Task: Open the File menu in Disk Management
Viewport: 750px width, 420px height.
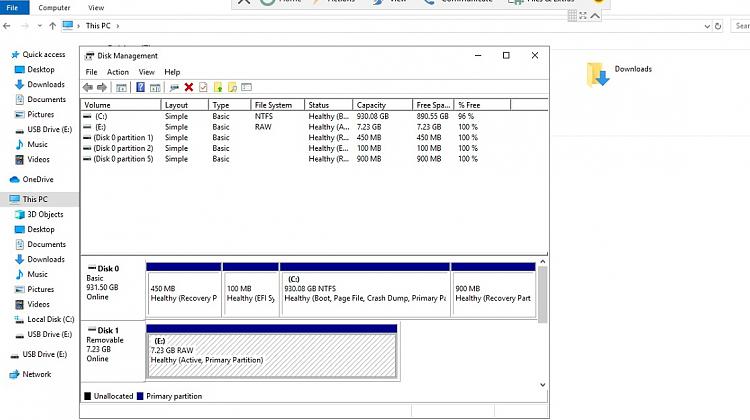Action: pyautogui.click(x=91, y=72)
